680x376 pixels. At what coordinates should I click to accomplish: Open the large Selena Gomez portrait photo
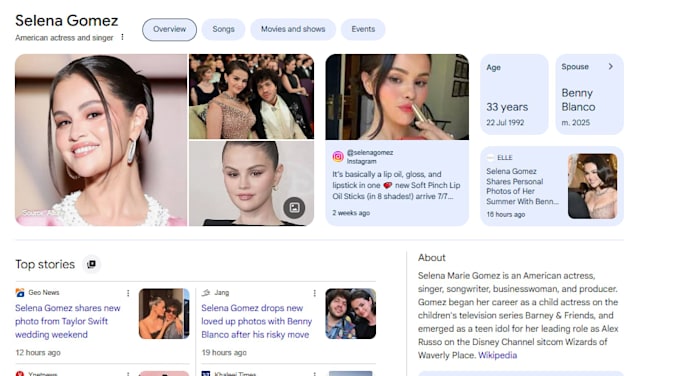tap(101, 140)
